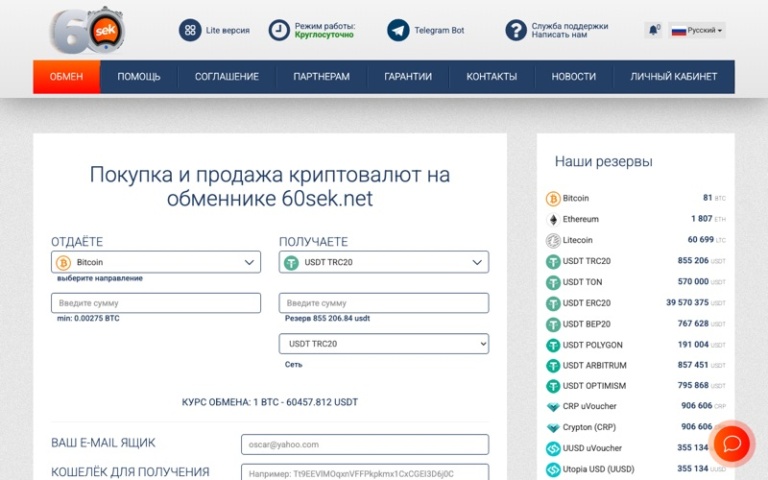
Task: Click the Utopia USD (UUSD) icon
Action: coord(553,470)
